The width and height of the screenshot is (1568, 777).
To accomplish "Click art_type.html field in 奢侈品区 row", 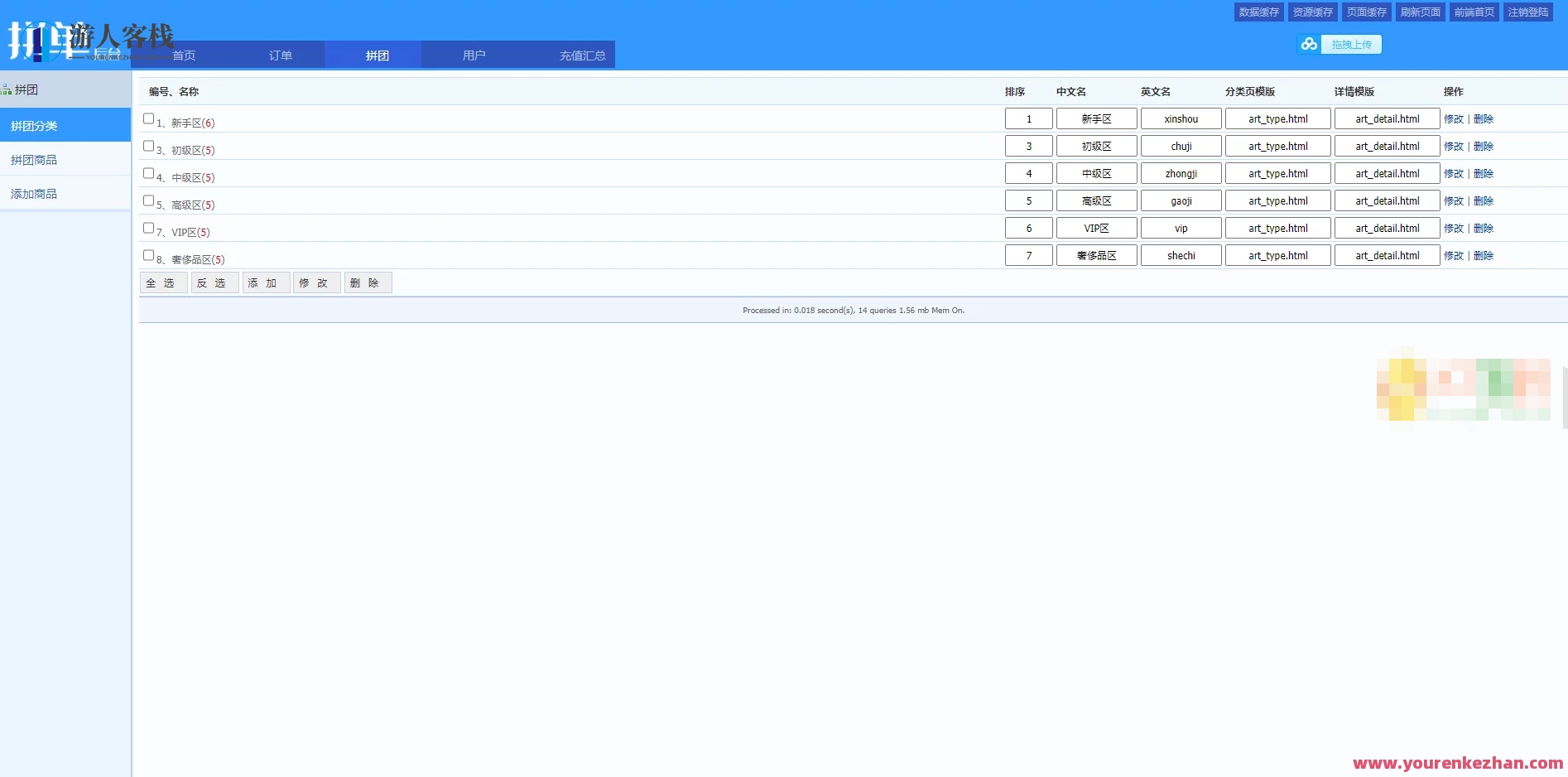I will click(x=1278, y=255).
